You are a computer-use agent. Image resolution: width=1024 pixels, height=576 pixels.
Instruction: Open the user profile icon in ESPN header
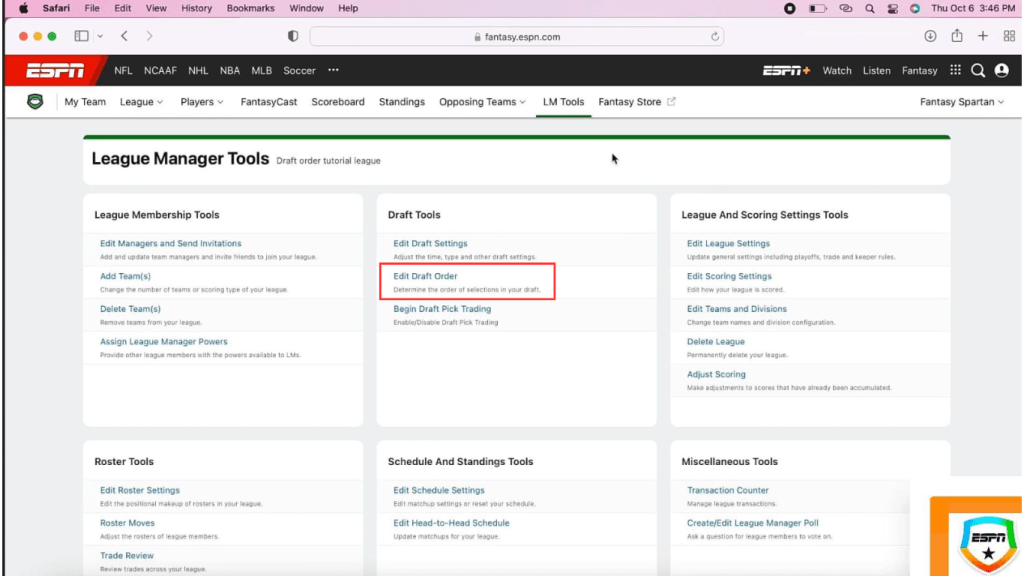pyautogui.click(x=1001, y=71)
